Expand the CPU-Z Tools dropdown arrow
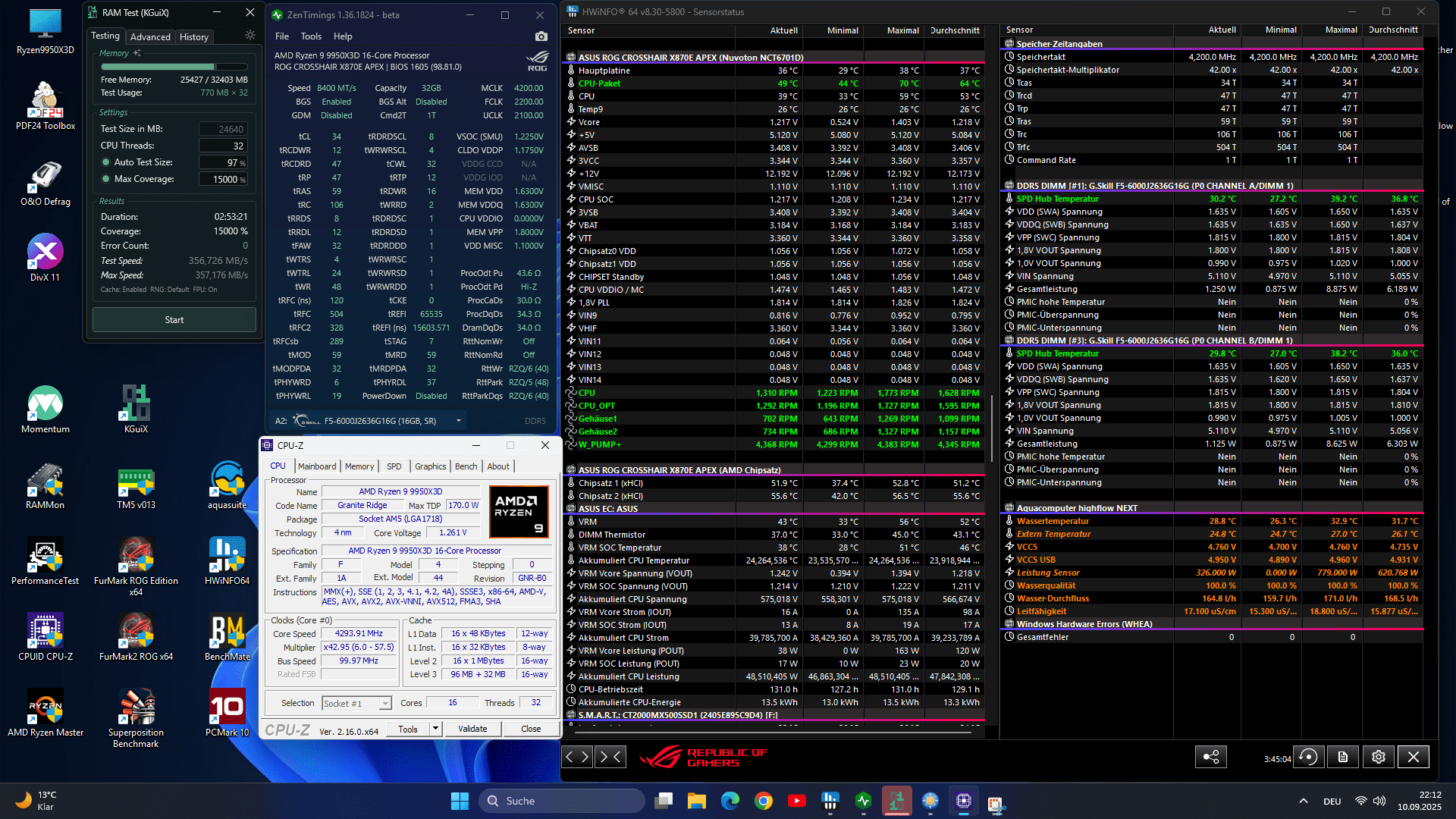The width and height of the screenshot is (1456, 819). click(435, 729)
